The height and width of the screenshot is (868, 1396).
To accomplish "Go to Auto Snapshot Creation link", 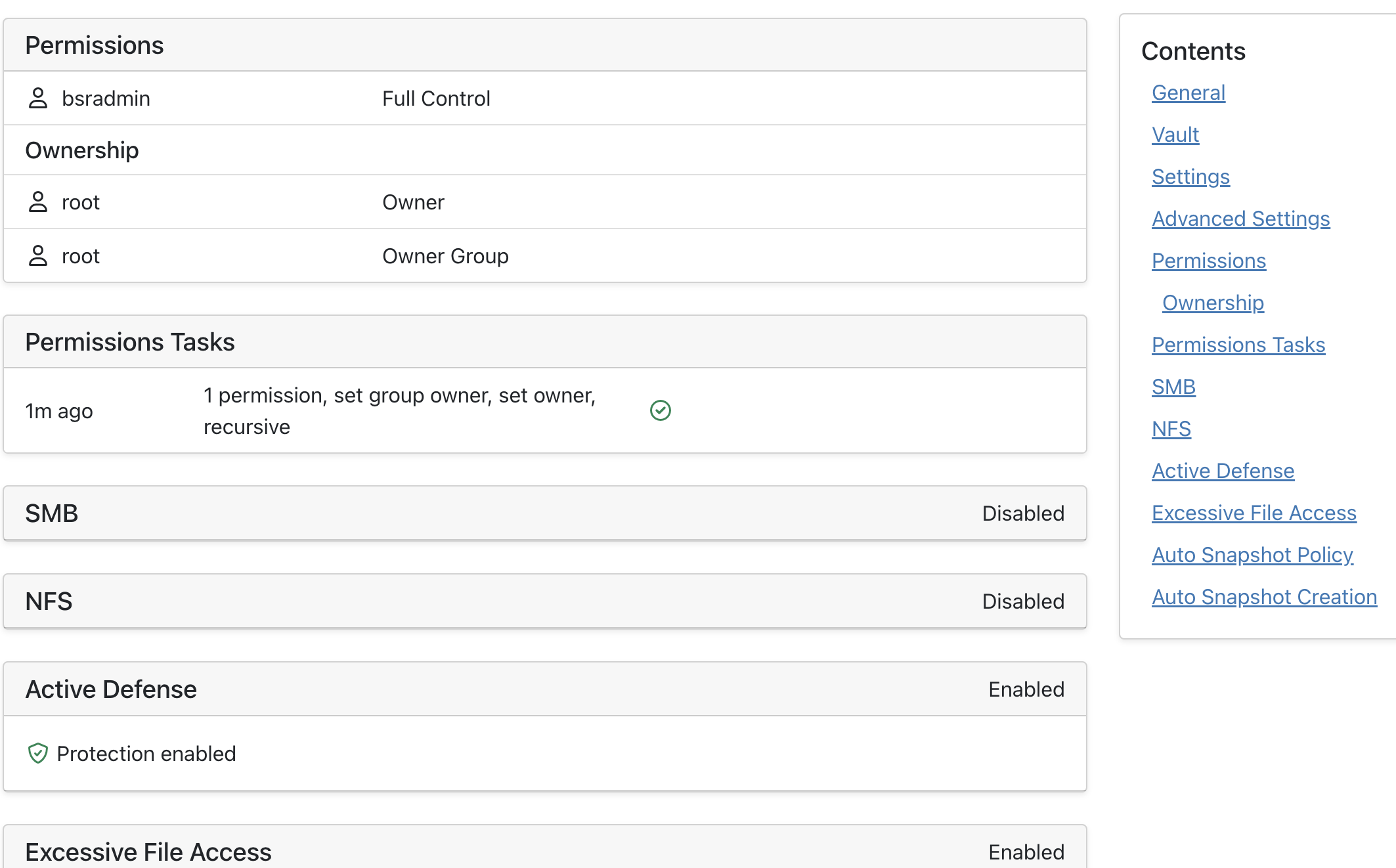I will [x=1263, y=597].
